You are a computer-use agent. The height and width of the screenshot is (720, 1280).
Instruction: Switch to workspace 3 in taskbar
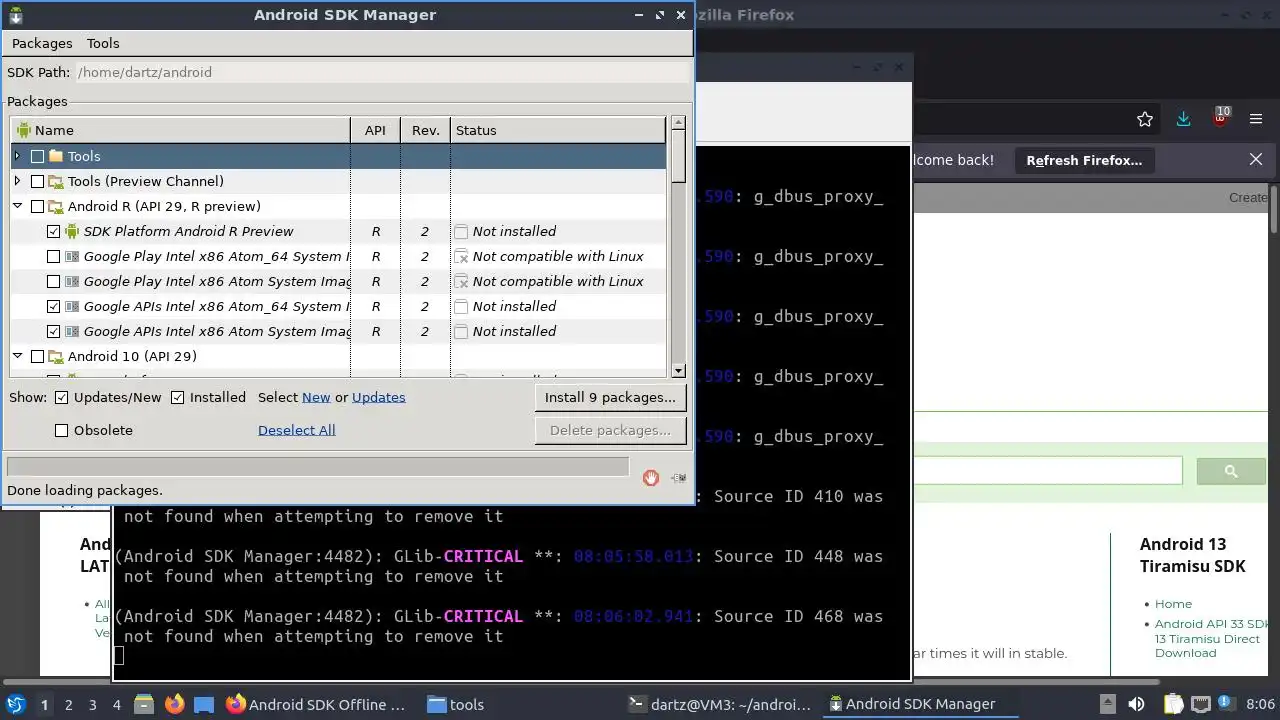tap(92, 704)
